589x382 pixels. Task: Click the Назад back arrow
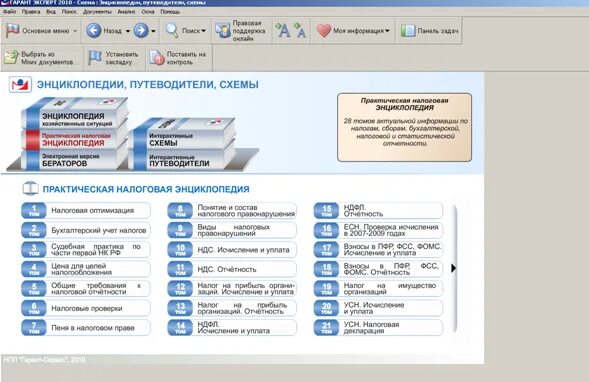click(x=94, y=30)
